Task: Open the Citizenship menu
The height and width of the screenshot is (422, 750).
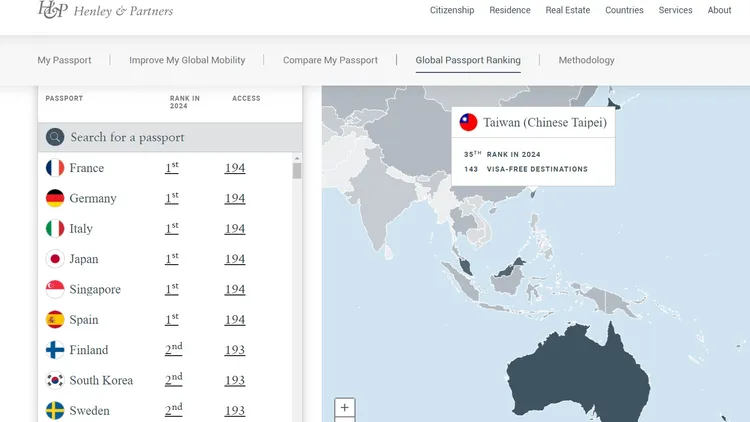Action: coord(452,10)
